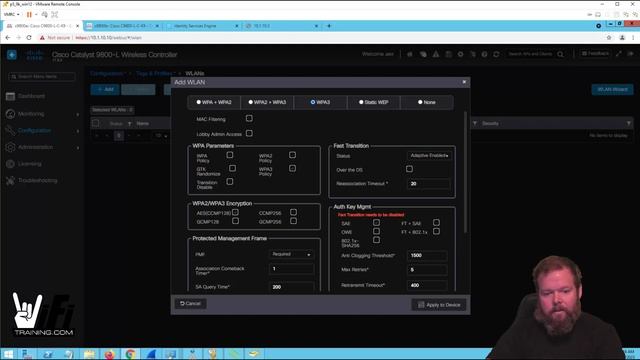640x360 pixels.
Task: Click the Cancel button in dialog
Action: point(190,304)
